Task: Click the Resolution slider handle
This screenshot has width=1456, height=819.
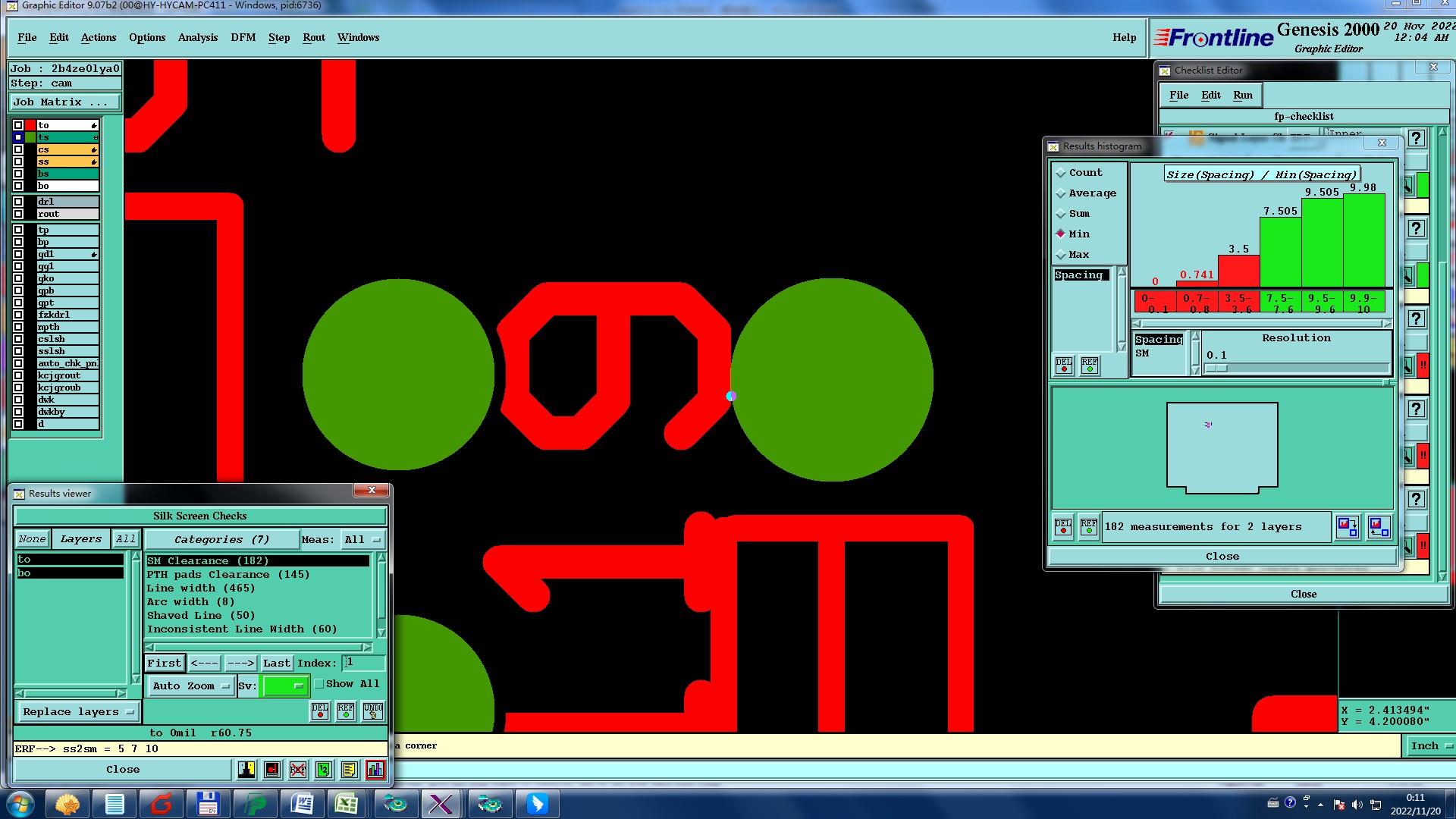Action: pyautogui.click(x=1216, y=369)
